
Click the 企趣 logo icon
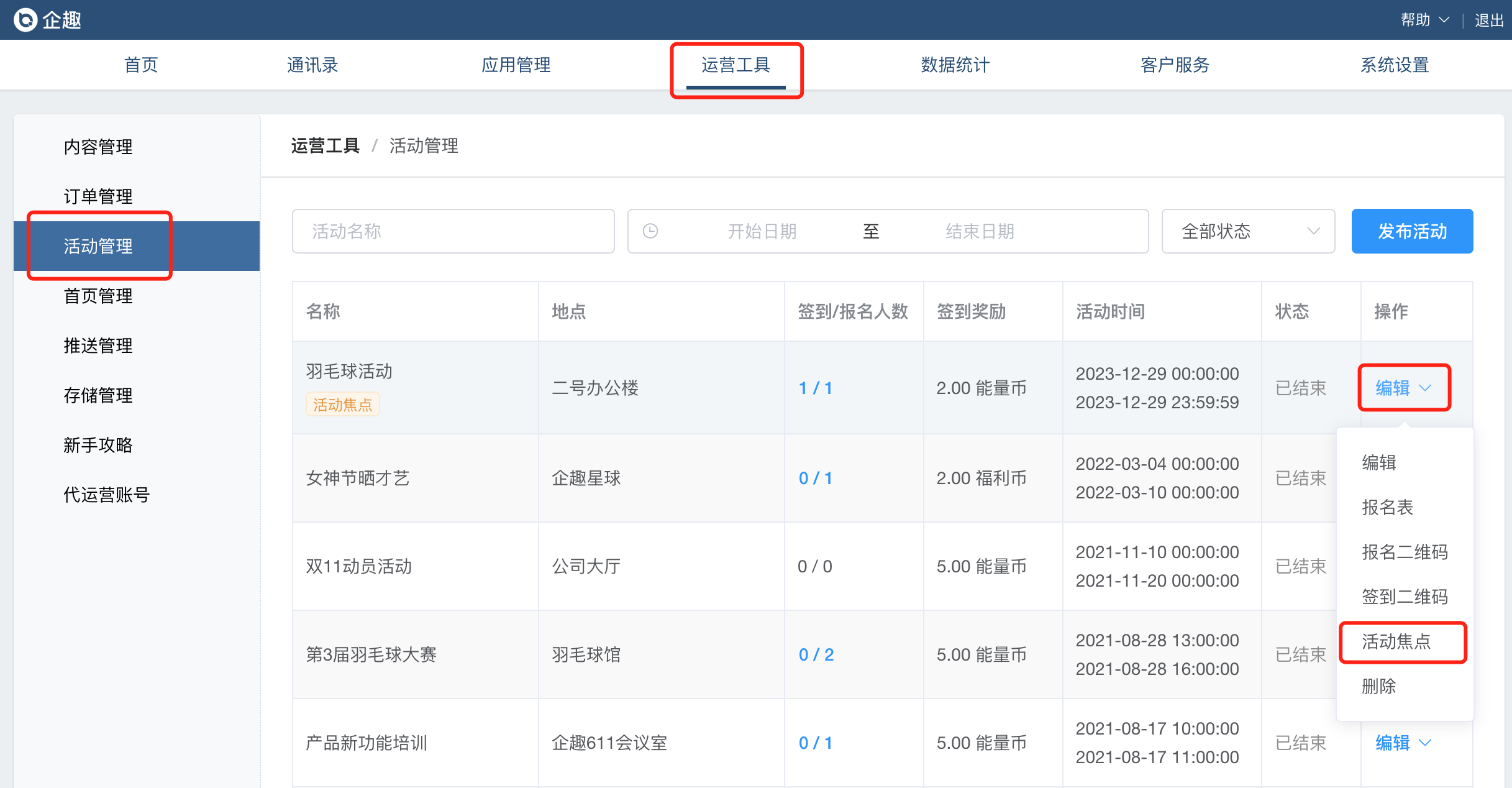pyautogui.click(x=25, y=20)
